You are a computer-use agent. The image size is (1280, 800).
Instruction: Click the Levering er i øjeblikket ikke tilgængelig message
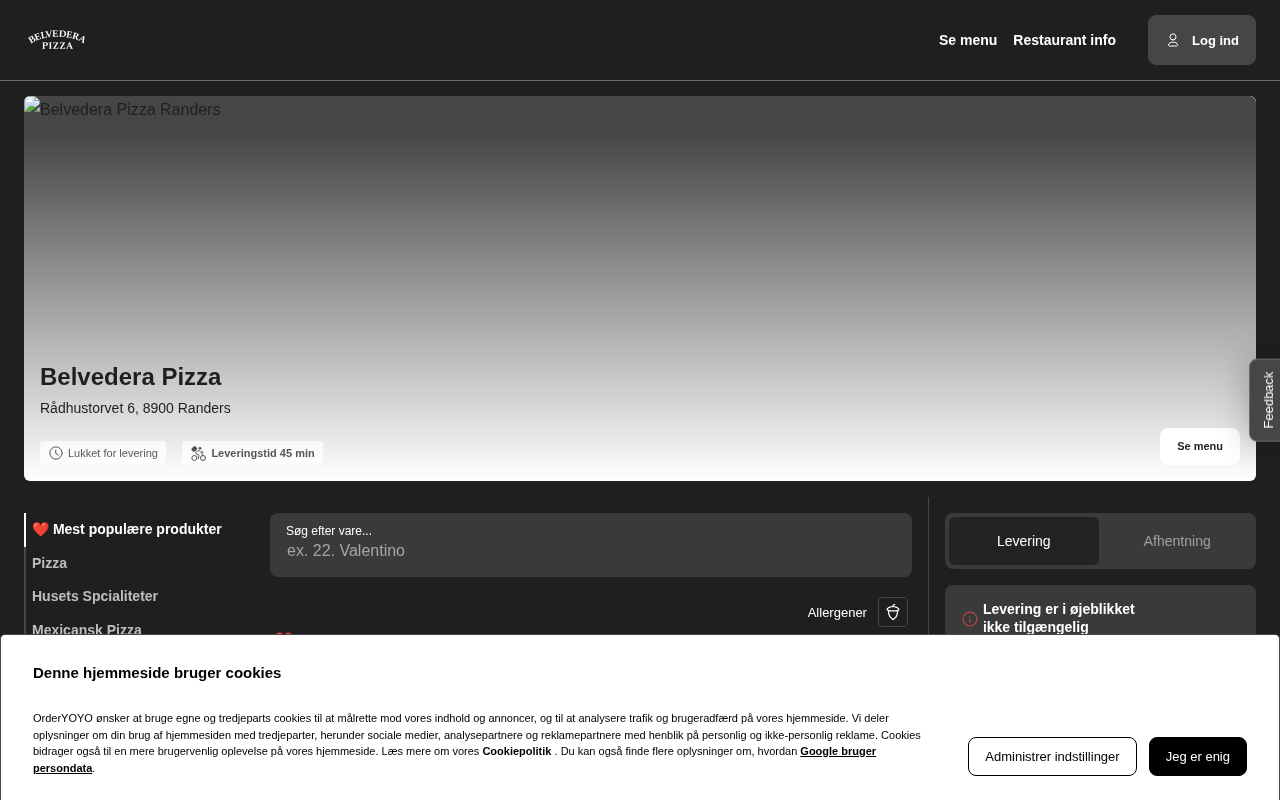tap(1059, 618)
